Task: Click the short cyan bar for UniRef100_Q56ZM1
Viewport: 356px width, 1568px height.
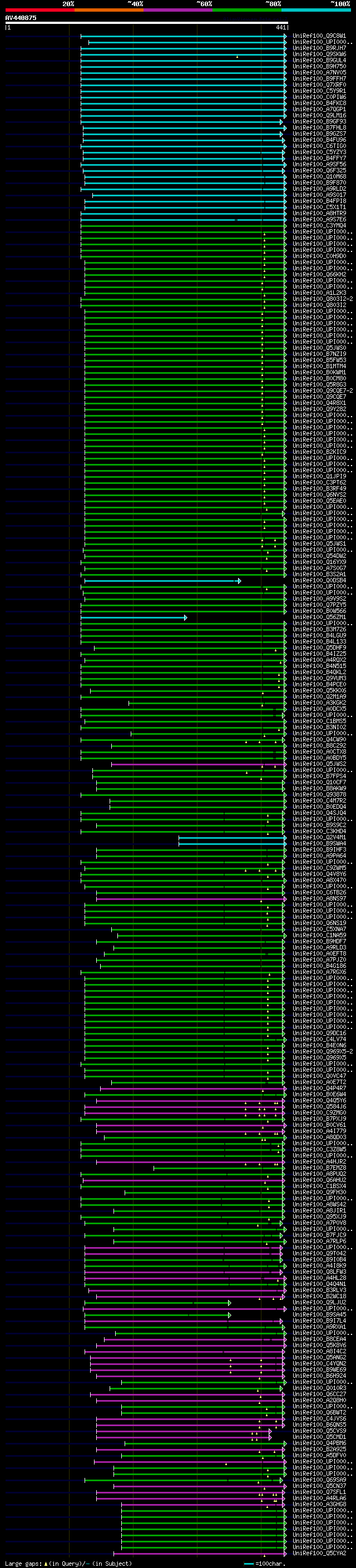Action: coord(133,617)
